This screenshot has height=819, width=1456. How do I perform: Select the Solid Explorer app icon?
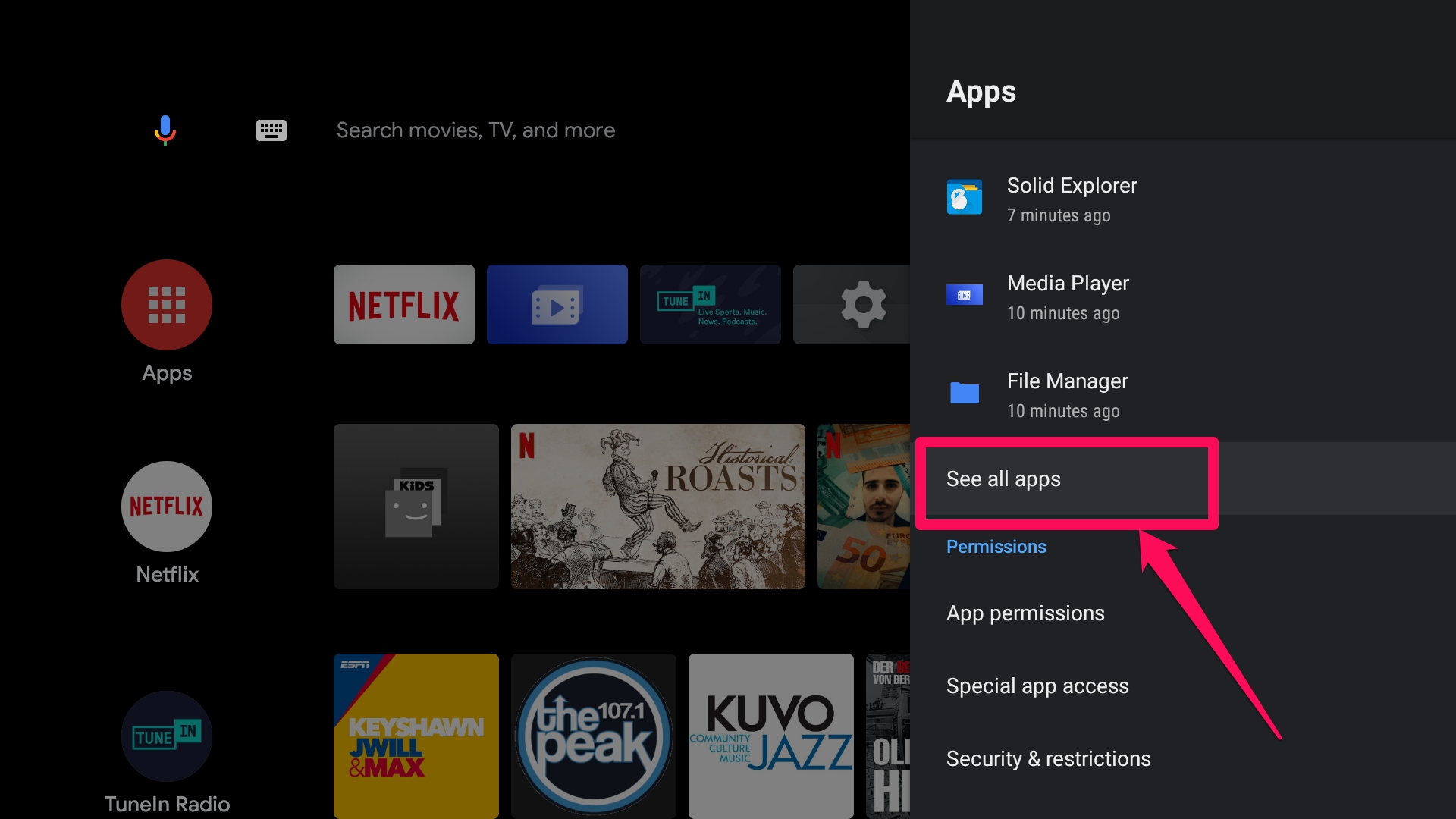[965, 197]
